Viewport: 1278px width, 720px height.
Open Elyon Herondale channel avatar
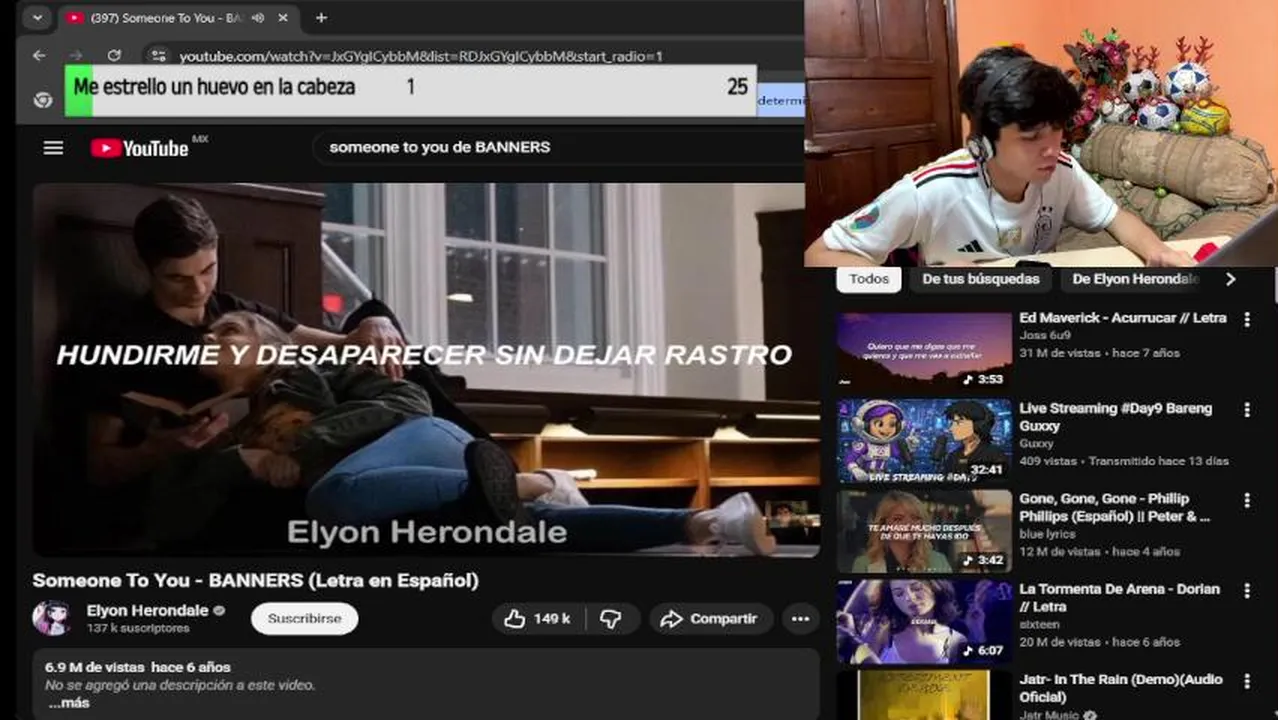[x=51, y=618]
